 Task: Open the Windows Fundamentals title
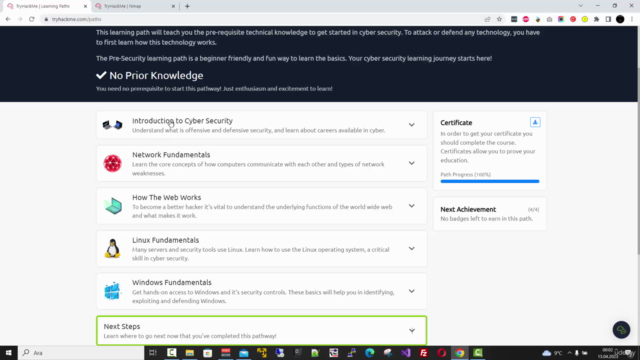[x=171, y=282]
